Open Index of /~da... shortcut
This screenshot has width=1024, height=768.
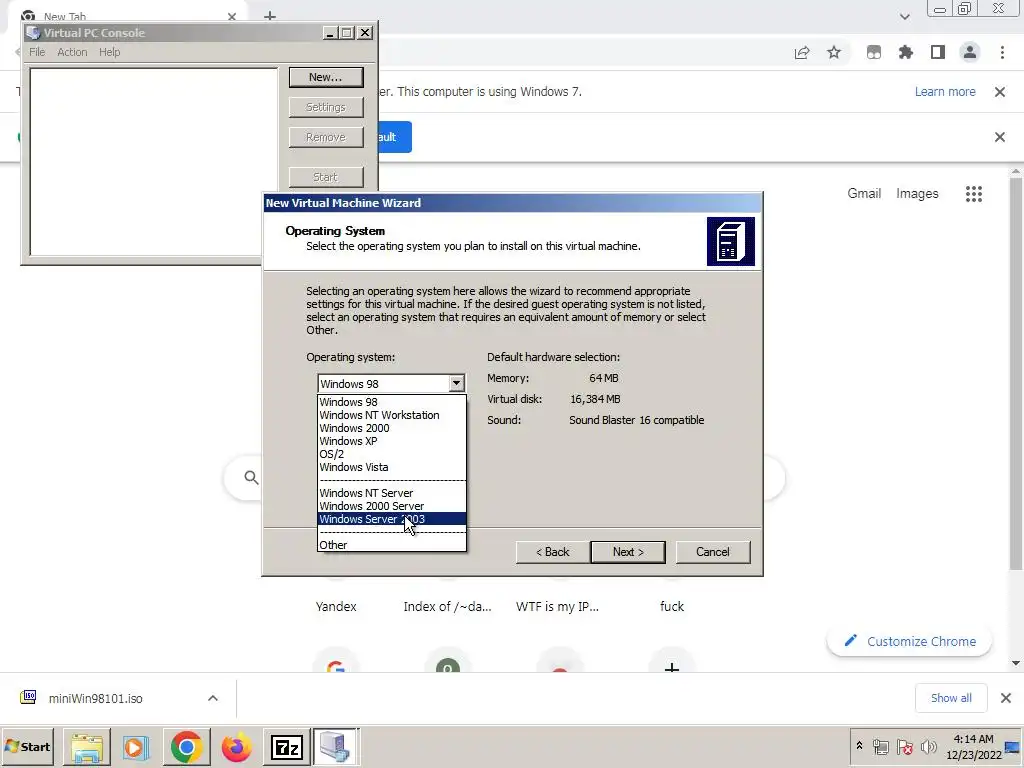pyautogui.click(x=447, y=607)
